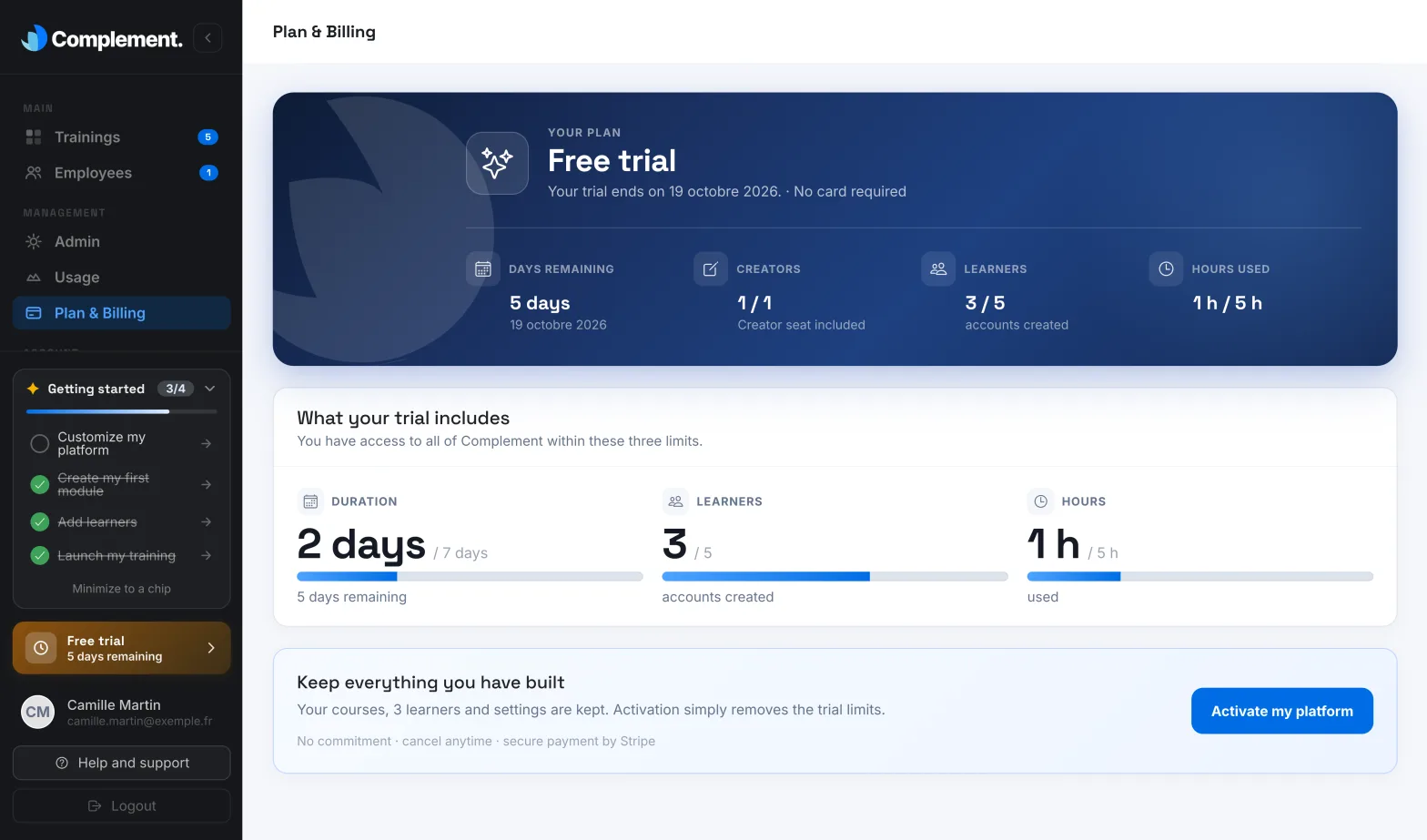Click the Learners icon in plan banner
Screen dimensions: 1427x840
click(x=938, y=269)
